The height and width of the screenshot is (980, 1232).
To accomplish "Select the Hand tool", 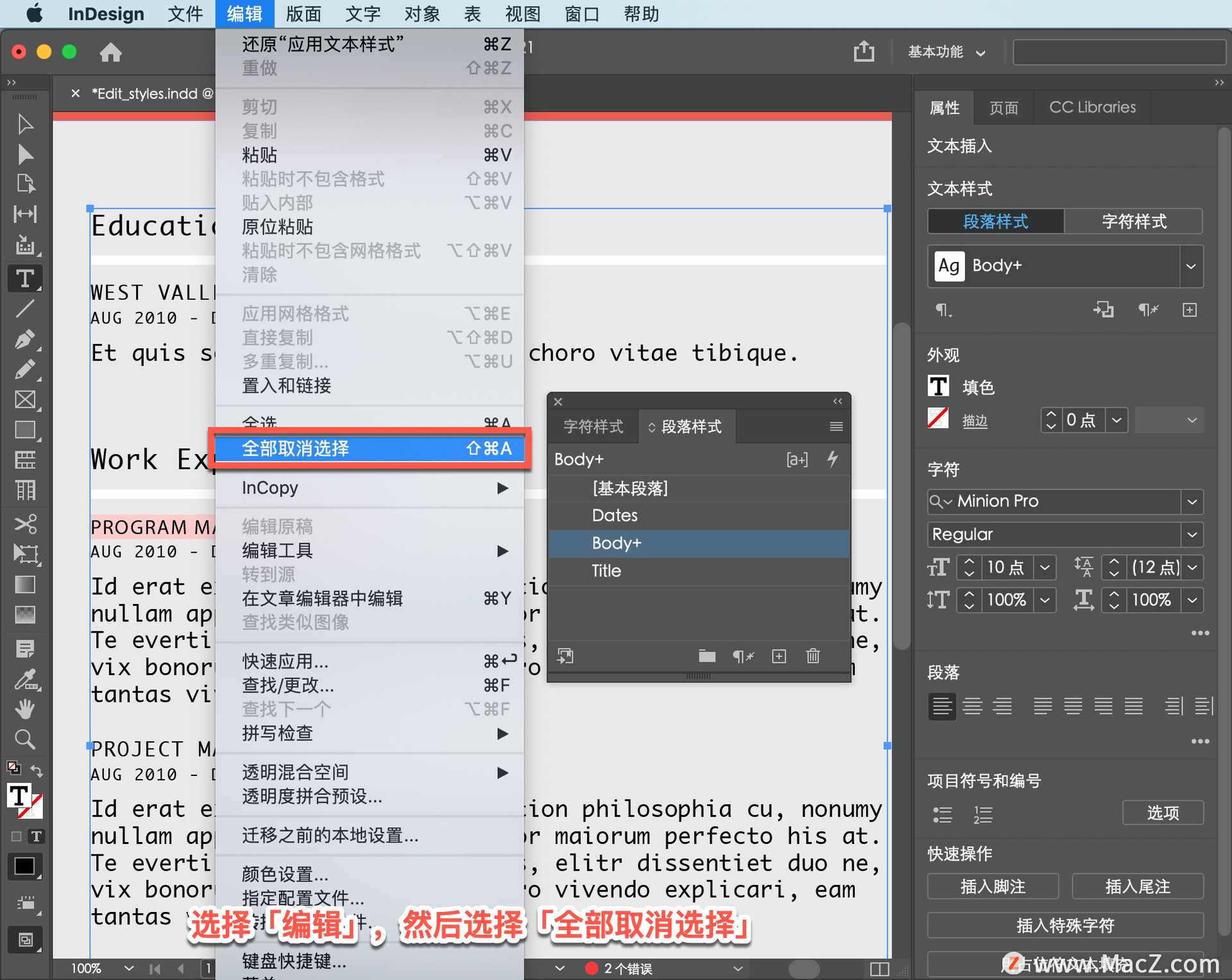I will coord(24,709).
